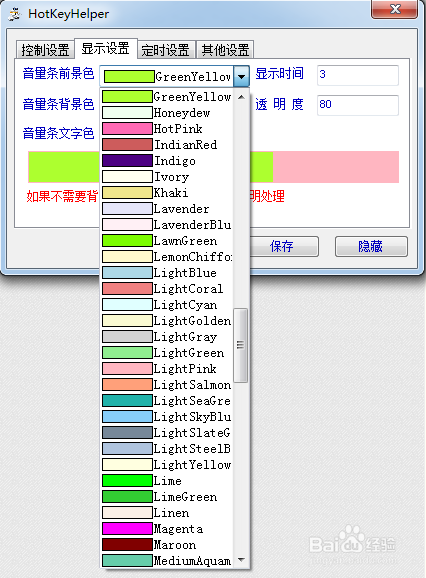Pick LightYellow from the color list
Screen dimensions: 426x578
coord(167,465)
